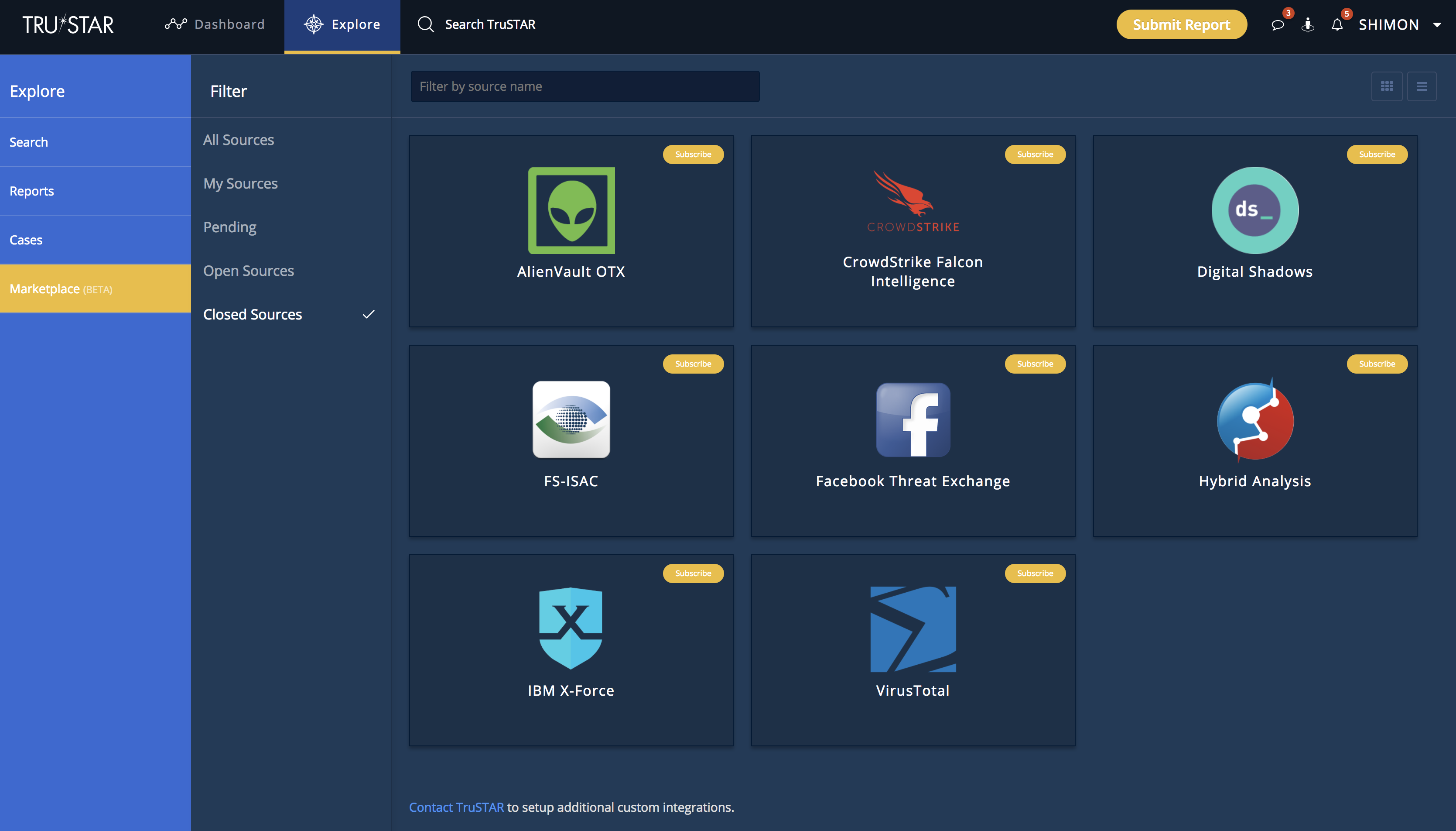Screen dimensions: 1456x831
Task: Click the CrowdStrike falcon logo
Action: tap(913, 202)
